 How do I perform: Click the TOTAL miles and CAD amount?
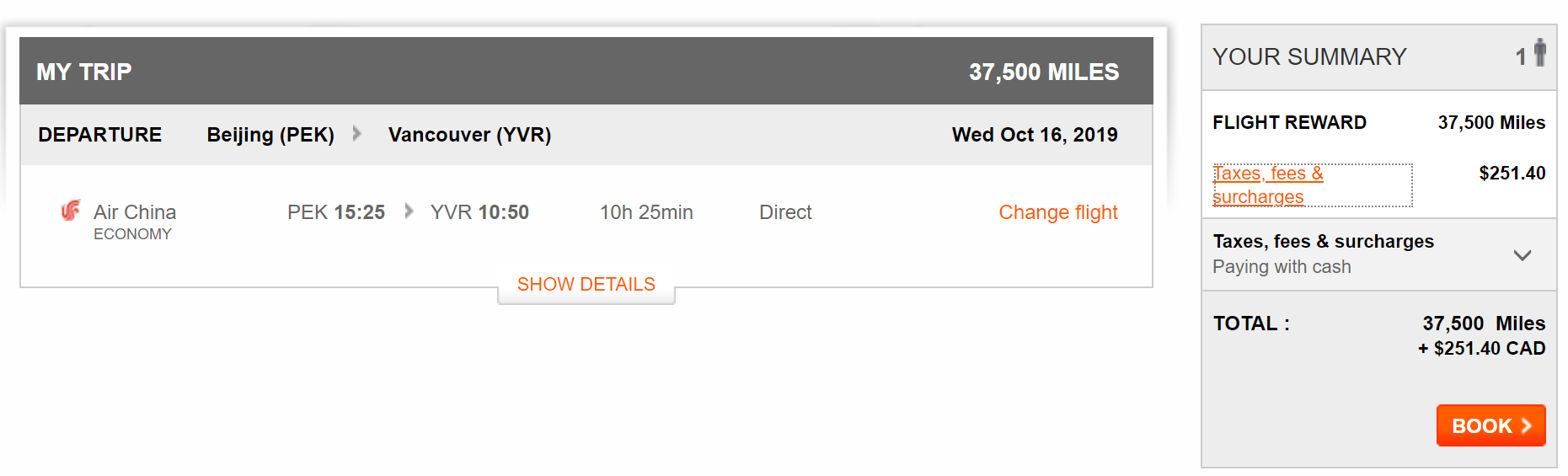[x=1482, y=335]
